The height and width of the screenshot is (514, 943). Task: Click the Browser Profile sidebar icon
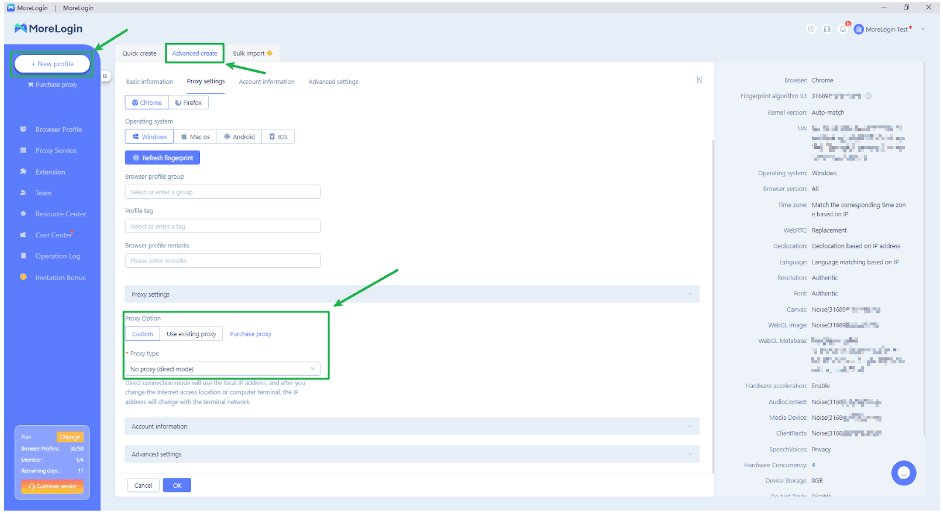(x=23, y=129)
